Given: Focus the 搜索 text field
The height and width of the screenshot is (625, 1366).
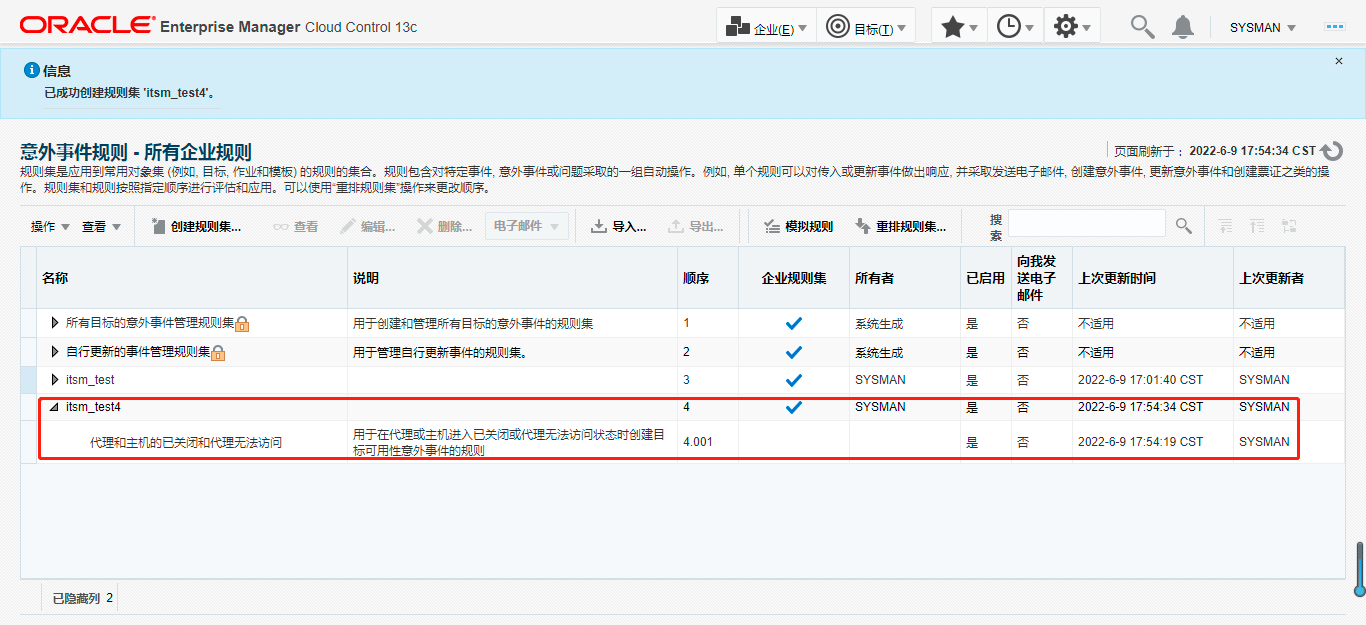Looking at the screenshot, I should [1087, 223].
